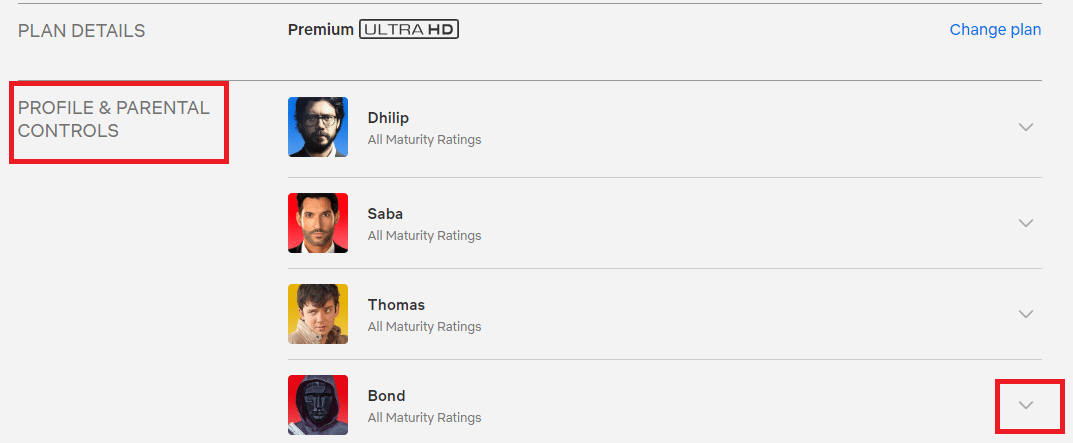Click the PROFILE & PARENTAL CONTROLS heading
This screenshot has height=443, width=1073.
(x=114, y=119)
